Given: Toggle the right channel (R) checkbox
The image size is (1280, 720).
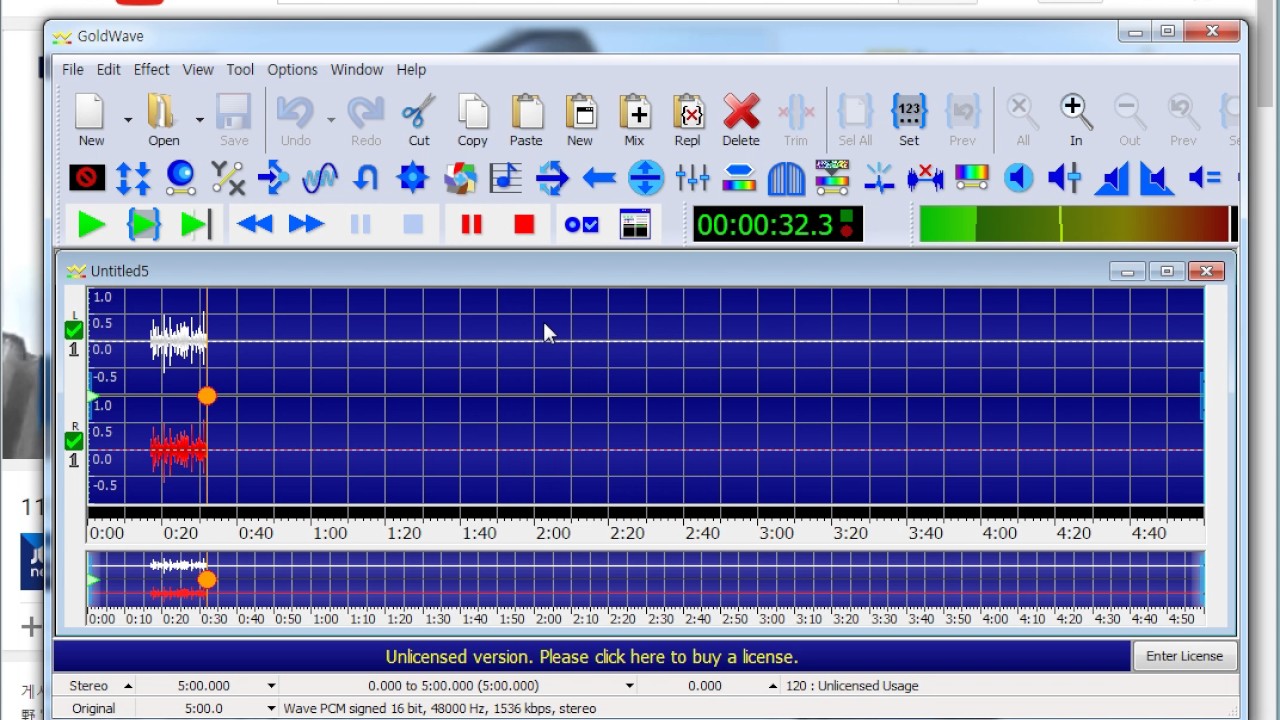Looking at the screenshot, I should [74, 441].
